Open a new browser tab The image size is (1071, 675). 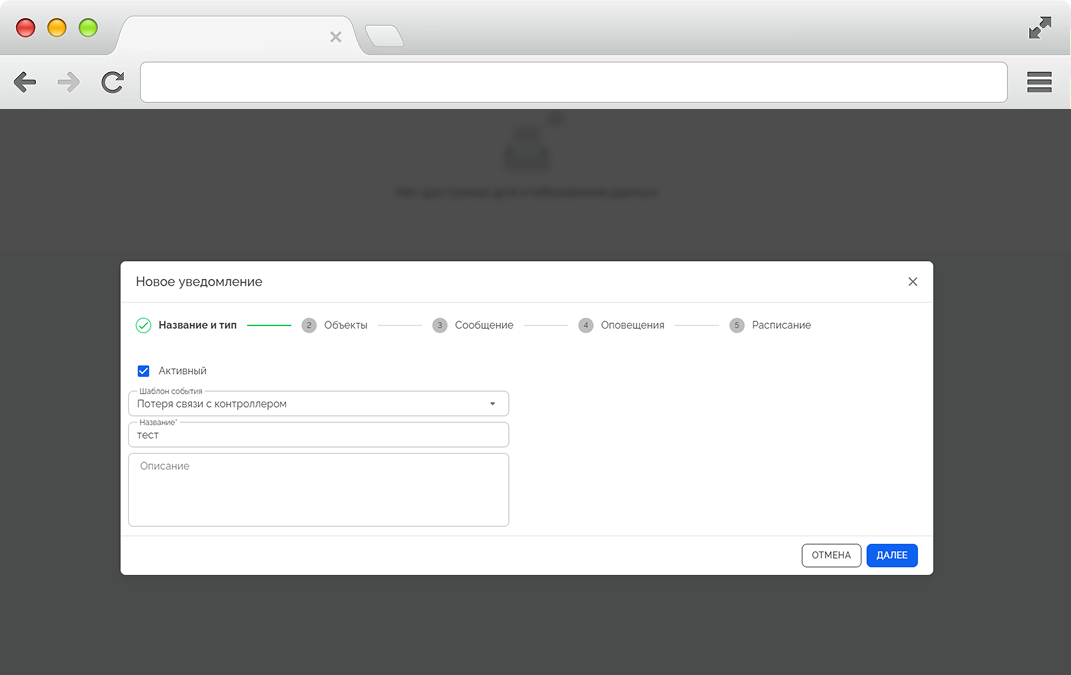[x=384, y=37]
